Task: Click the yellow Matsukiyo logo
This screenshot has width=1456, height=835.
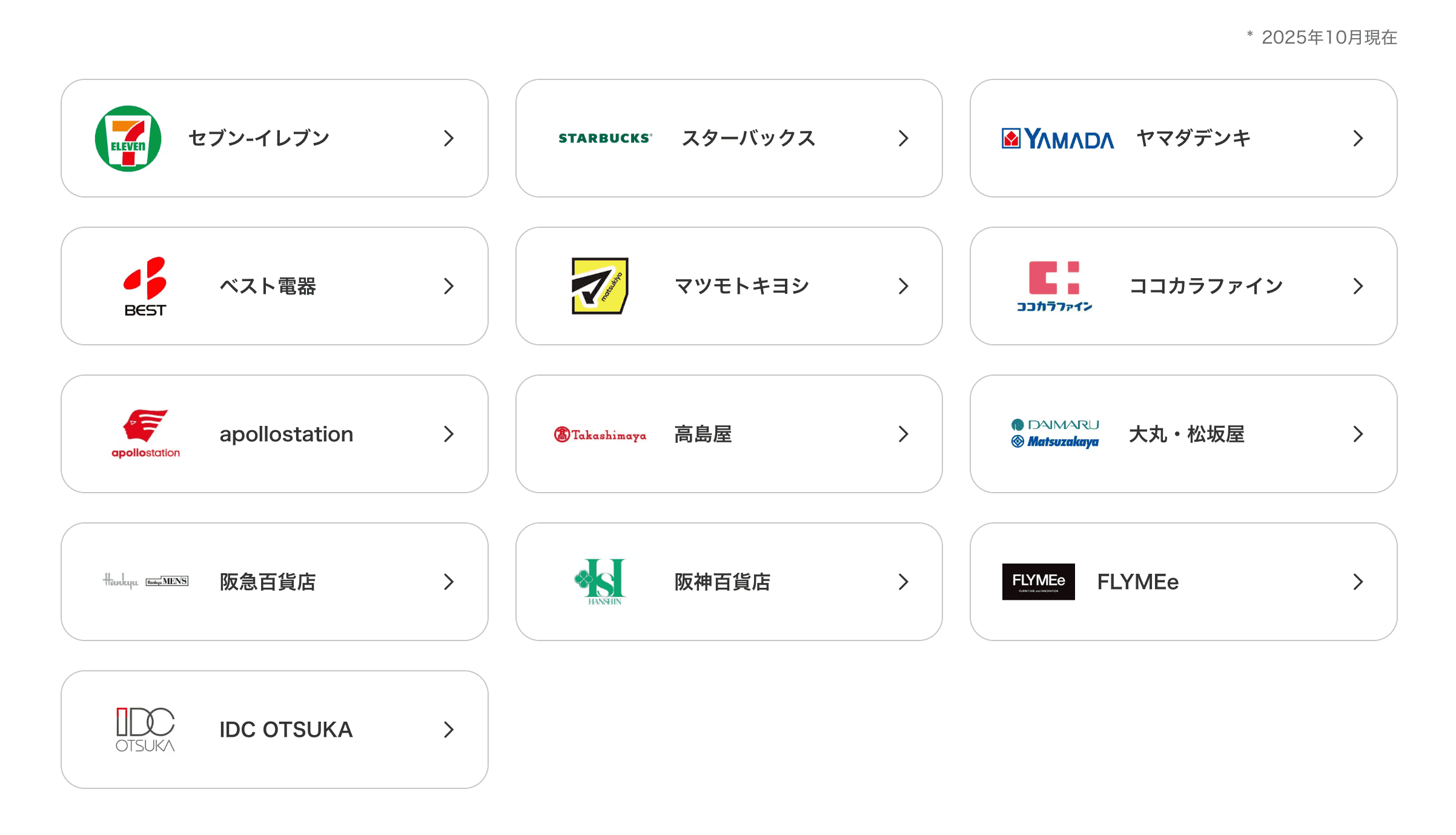Action: (x=600, y=285)
